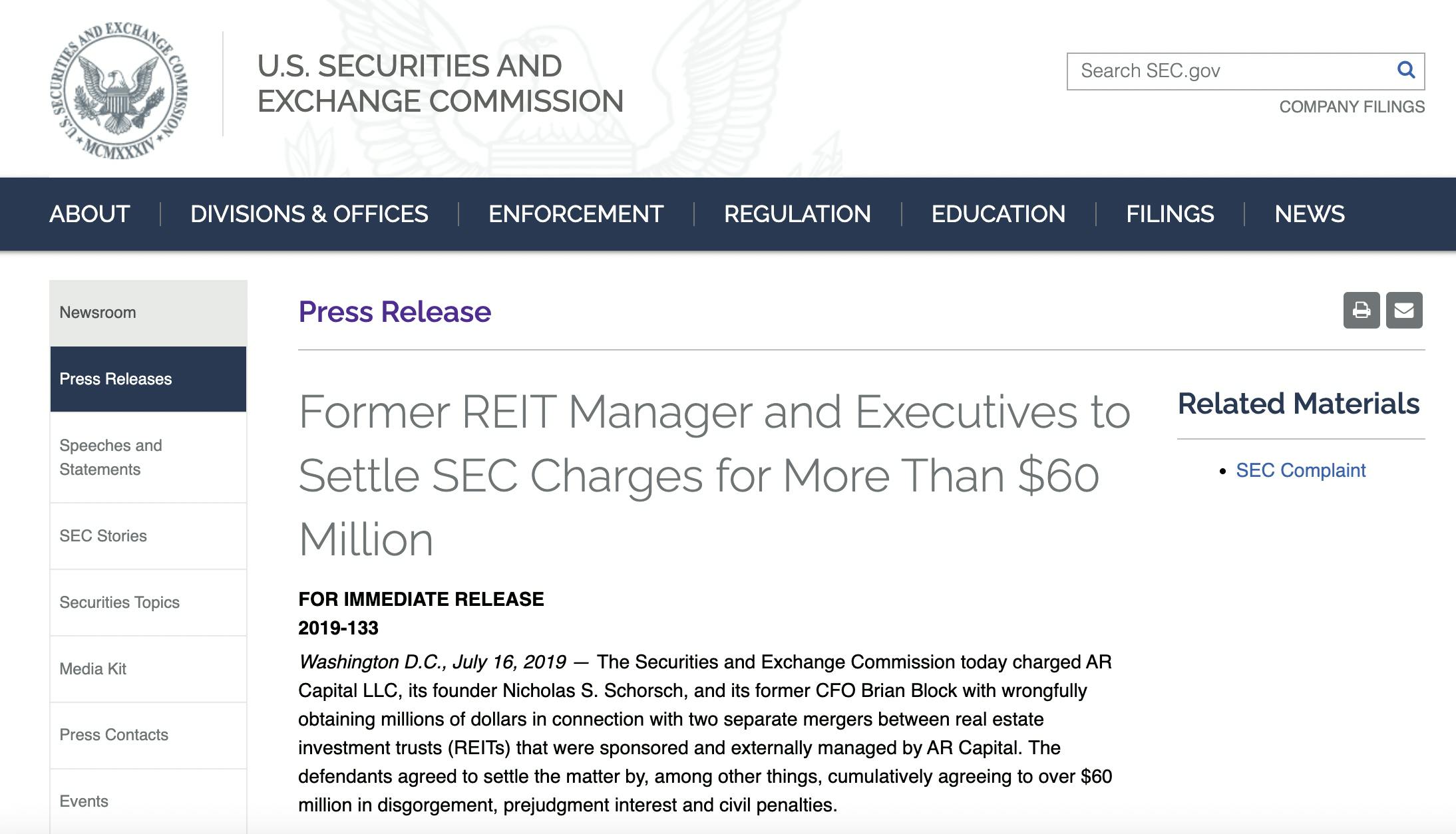The width and height of the screenshot is (1456, 834).
Task: Select Newsroom in the sidebar
Action: pos(98,313)
